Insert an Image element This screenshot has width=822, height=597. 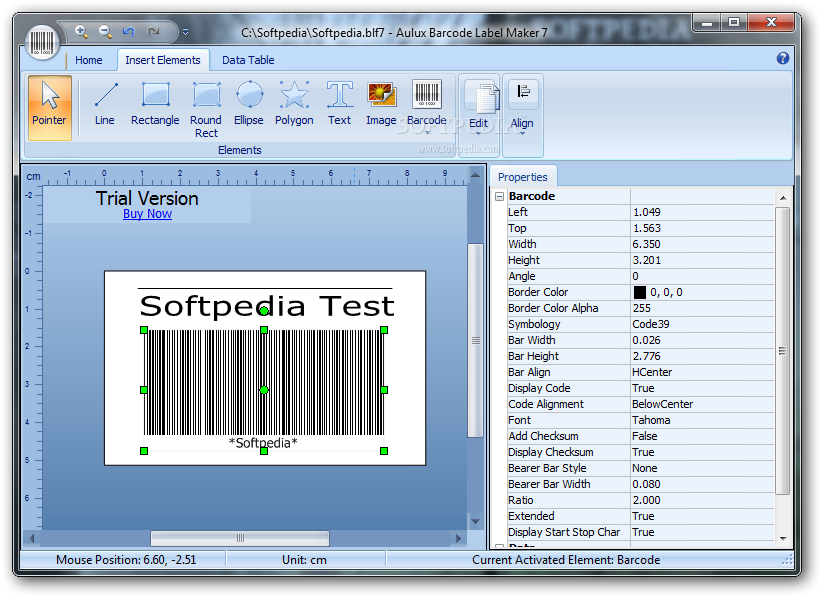pyautogui.click(x=381, y=104)
